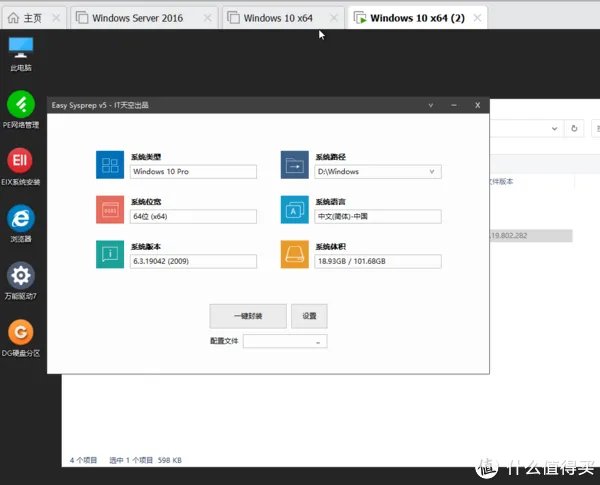Click the 系统语言 field showing 中文(简体)-中国
Image resolution: width=600 pixels, height=485 pixels.
coord(378,216)
